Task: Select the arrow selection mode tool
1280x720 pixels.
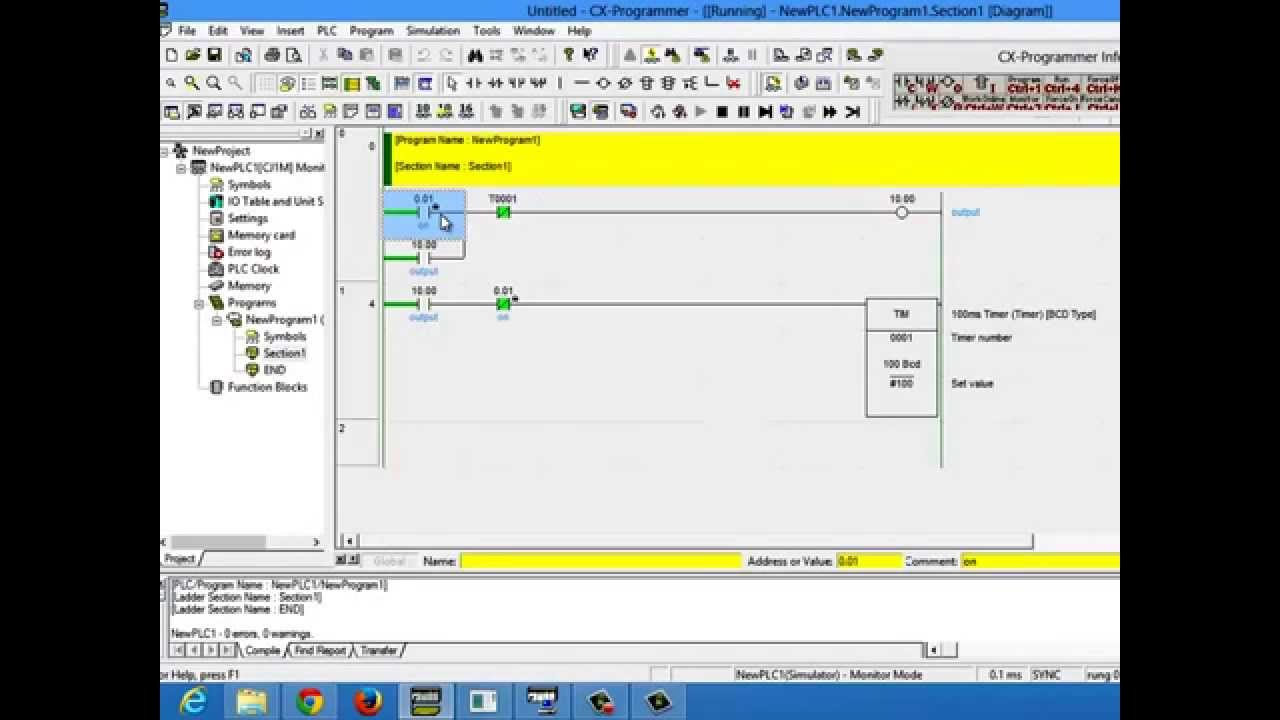Action: 451,83
